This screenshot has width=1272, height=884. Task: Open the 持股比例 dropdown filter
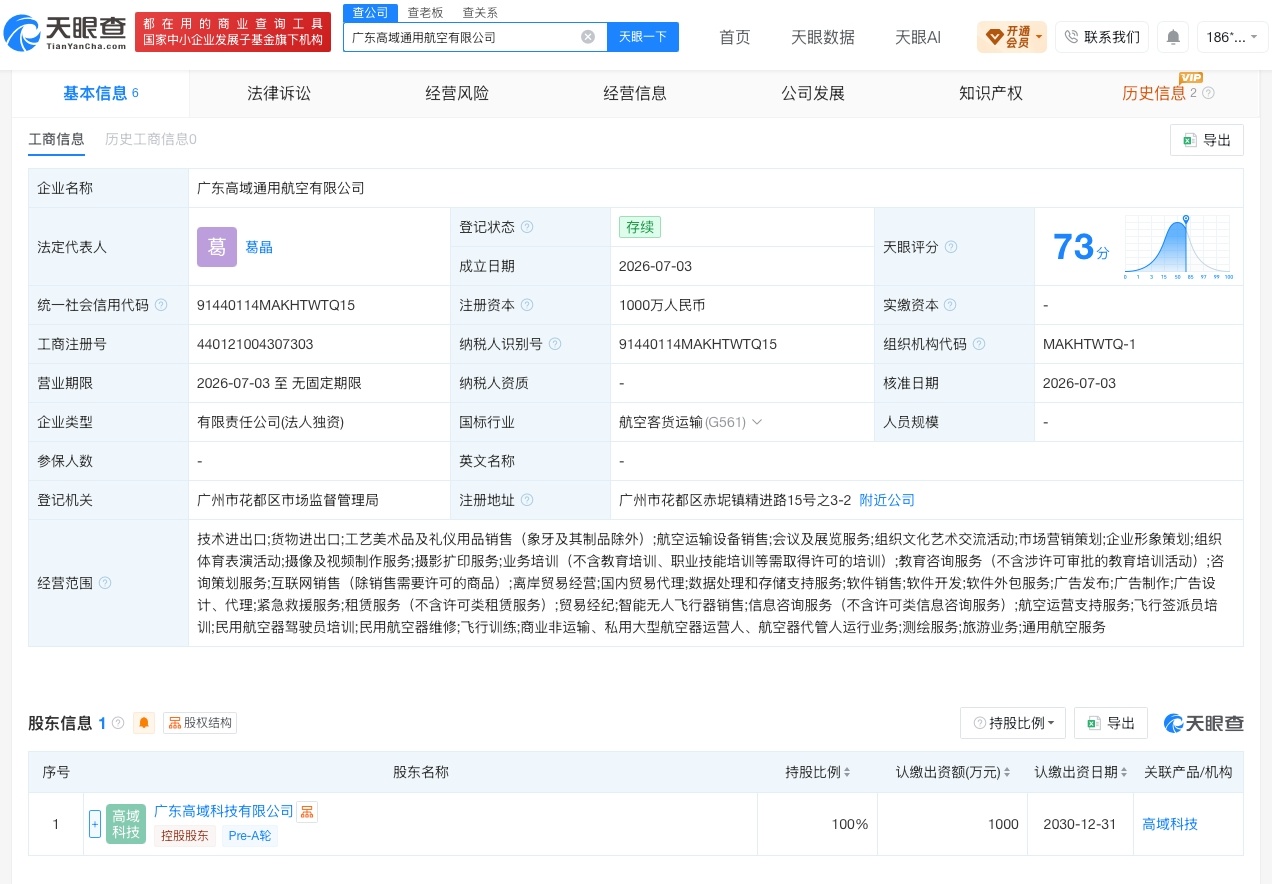[x=1013, y=723]
